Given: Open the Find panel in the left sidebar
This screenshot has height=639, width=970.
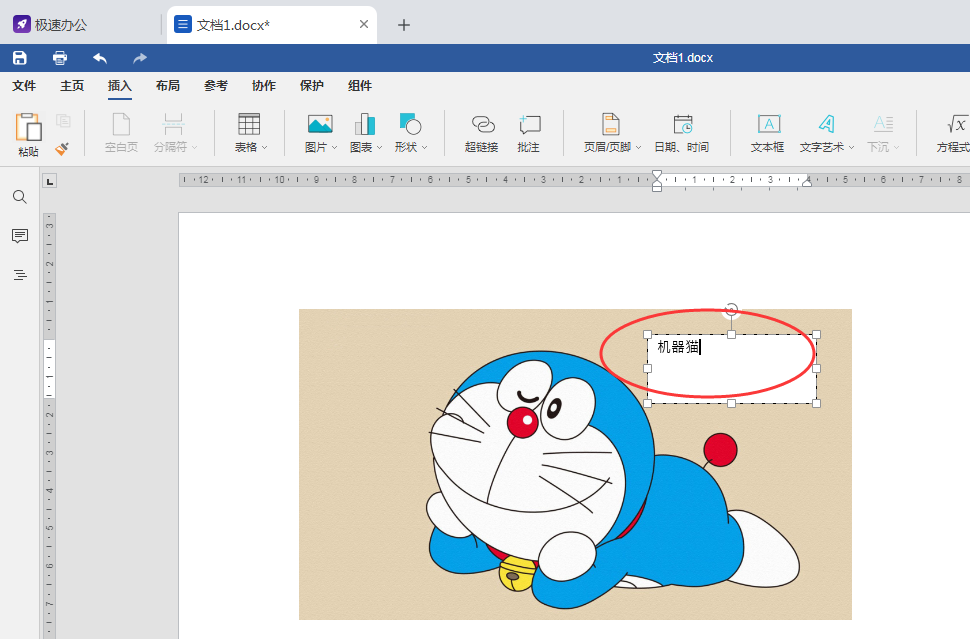Looking at the screenshot, I should [x=19, y=197].
